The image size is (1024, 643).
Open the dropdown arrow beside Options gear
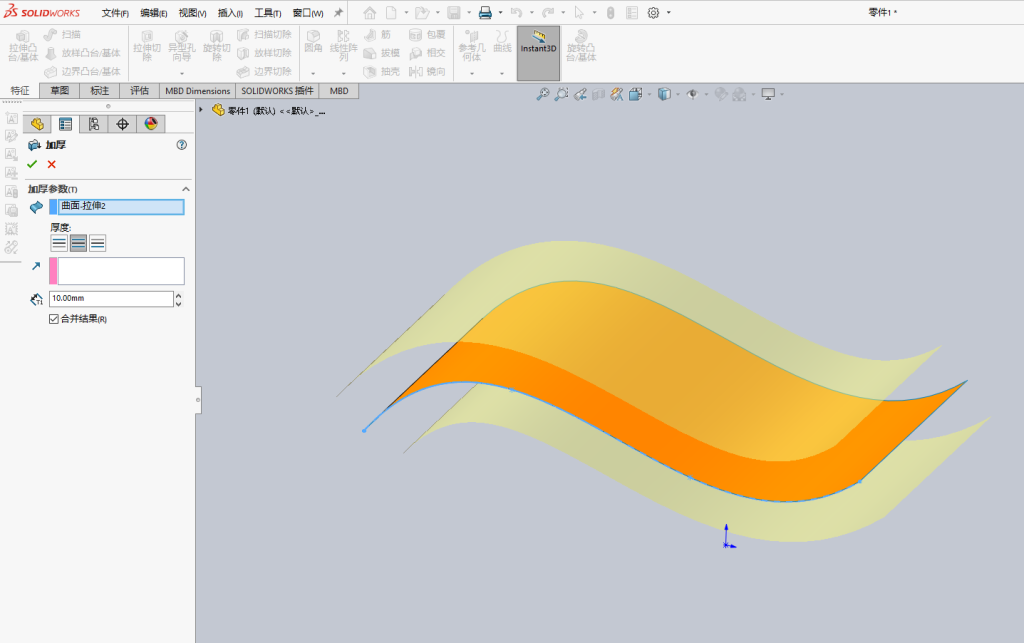coord(669,12)
